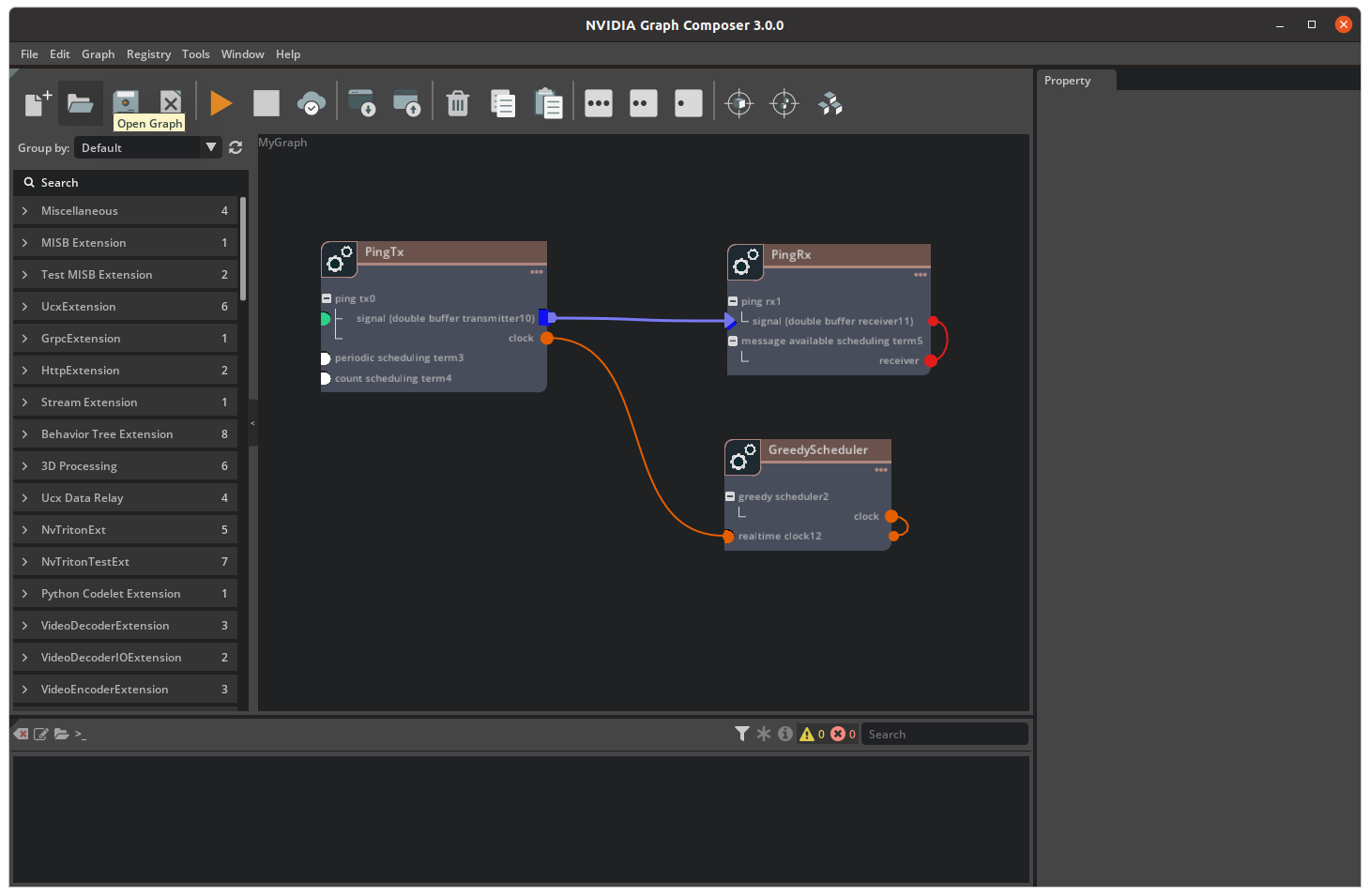This screenshot has height=896, width=1370.
Task: Click the stacked cubes layout icon
Action: pos(830,103)
